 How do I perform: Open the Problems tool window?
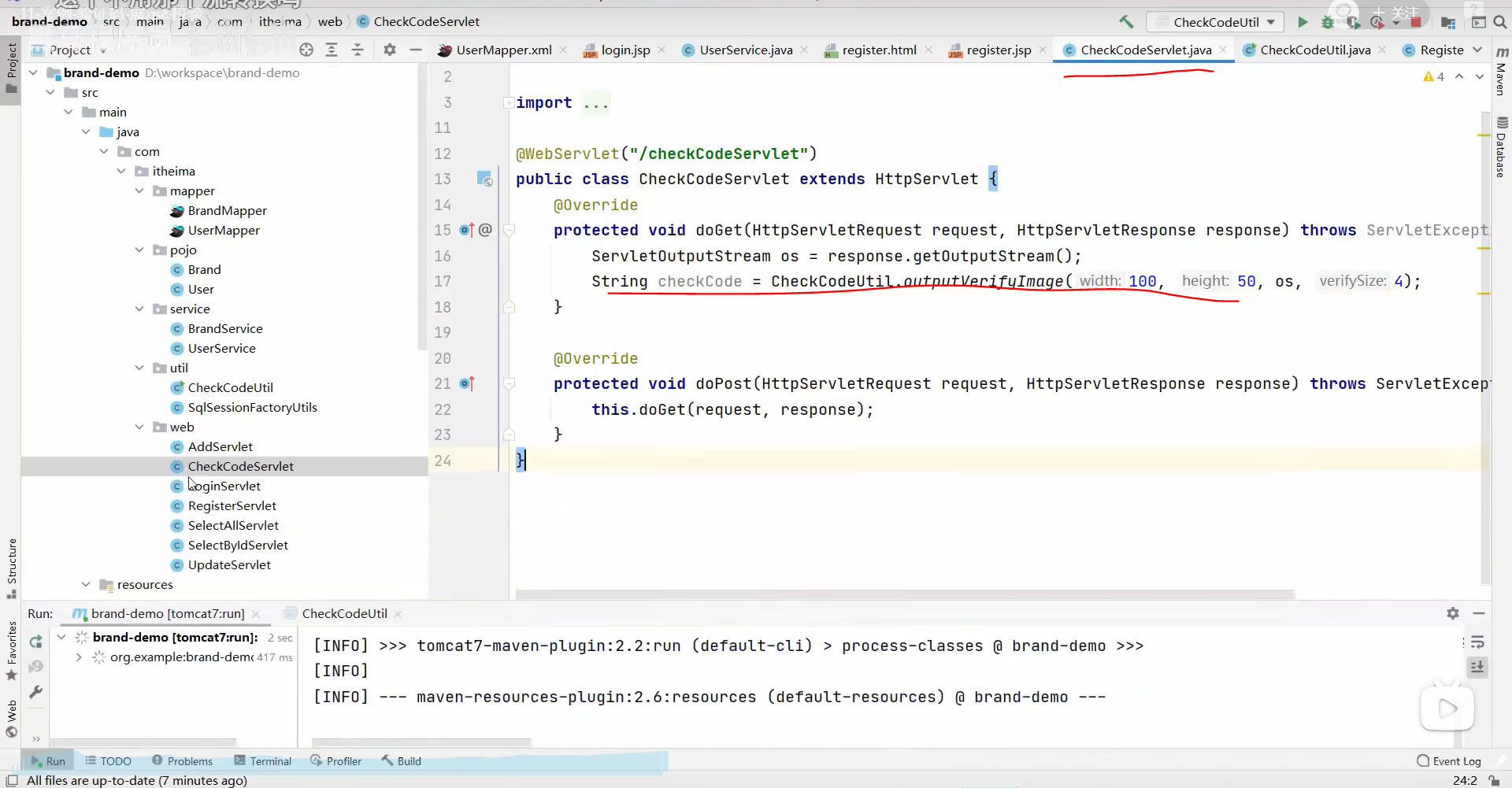182,761
